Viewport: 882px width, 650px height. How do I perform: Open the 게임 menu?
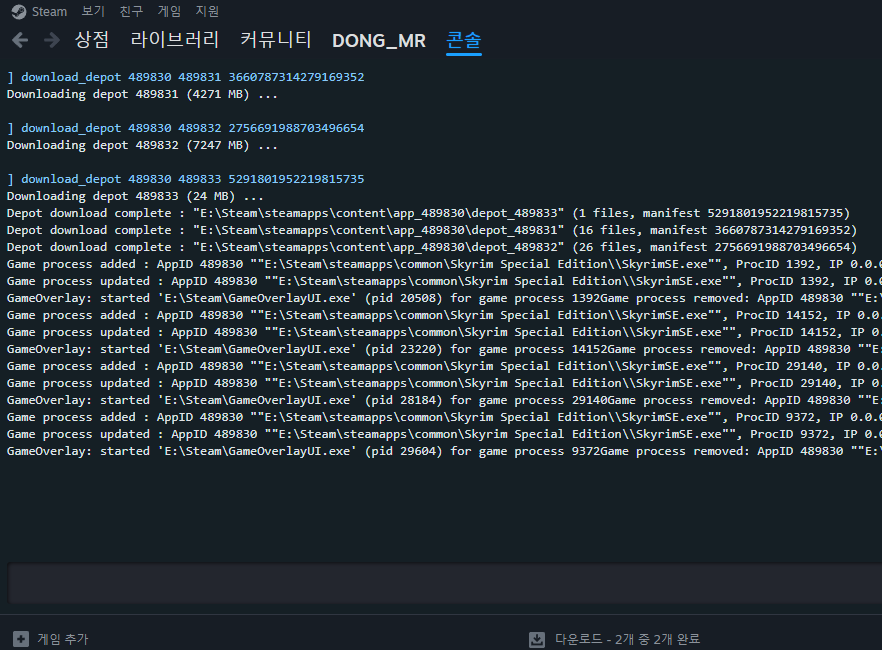click(x=169, y=11)
